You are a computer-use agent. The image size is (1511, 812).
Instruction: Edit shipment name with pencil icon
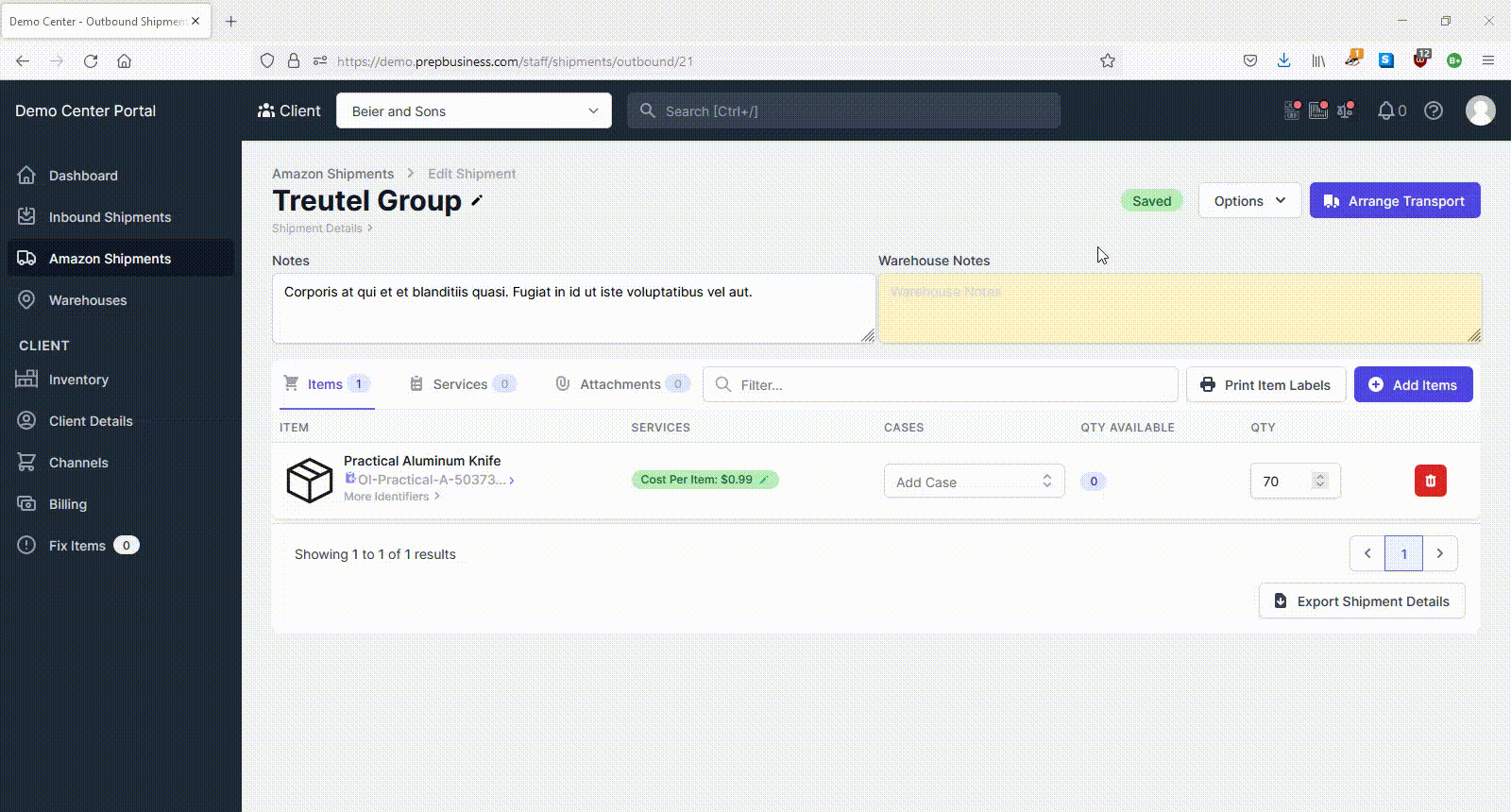coord(477,200)
